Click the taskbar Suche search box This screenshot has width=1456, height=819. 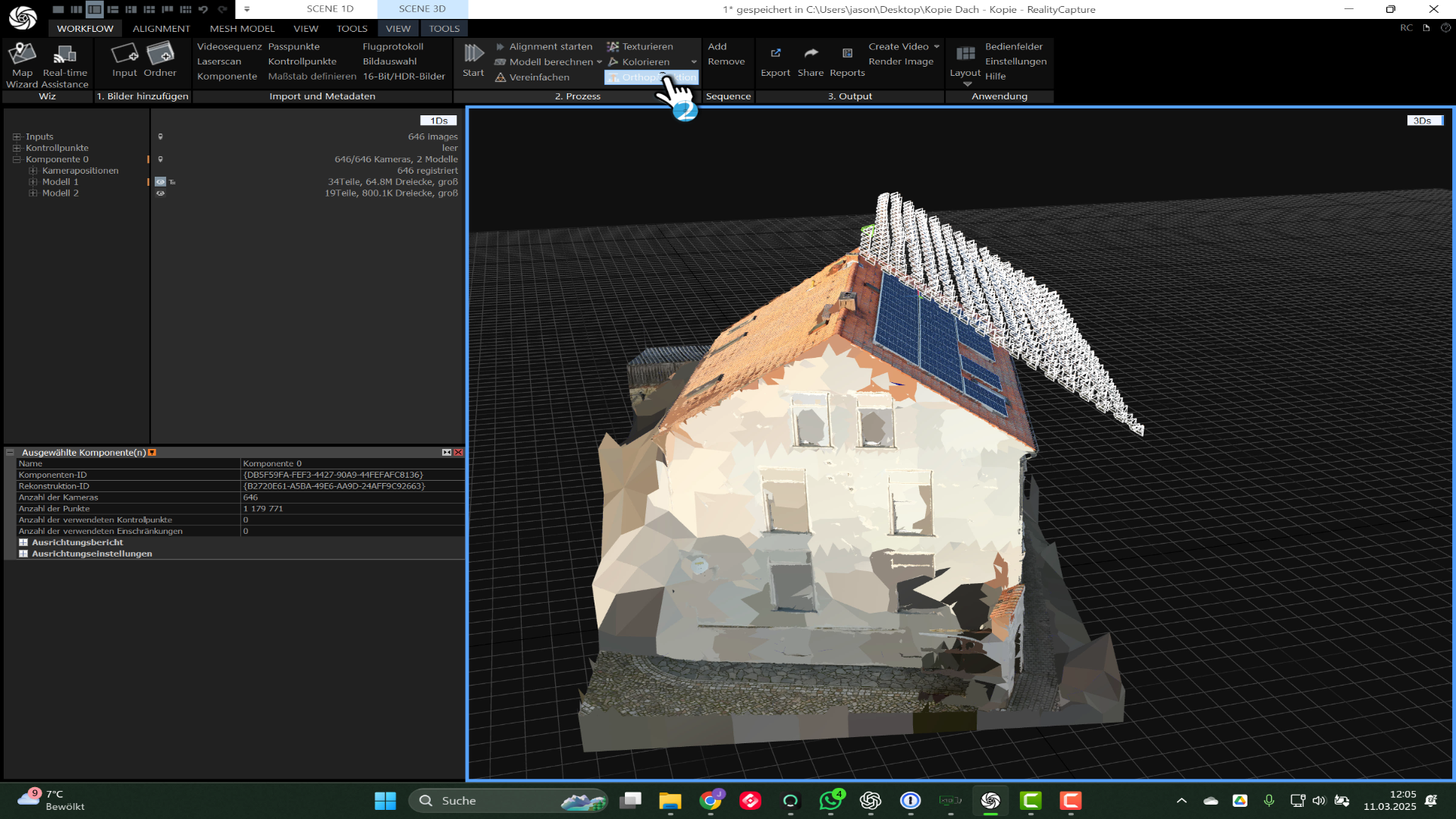(x=508, y=801)
